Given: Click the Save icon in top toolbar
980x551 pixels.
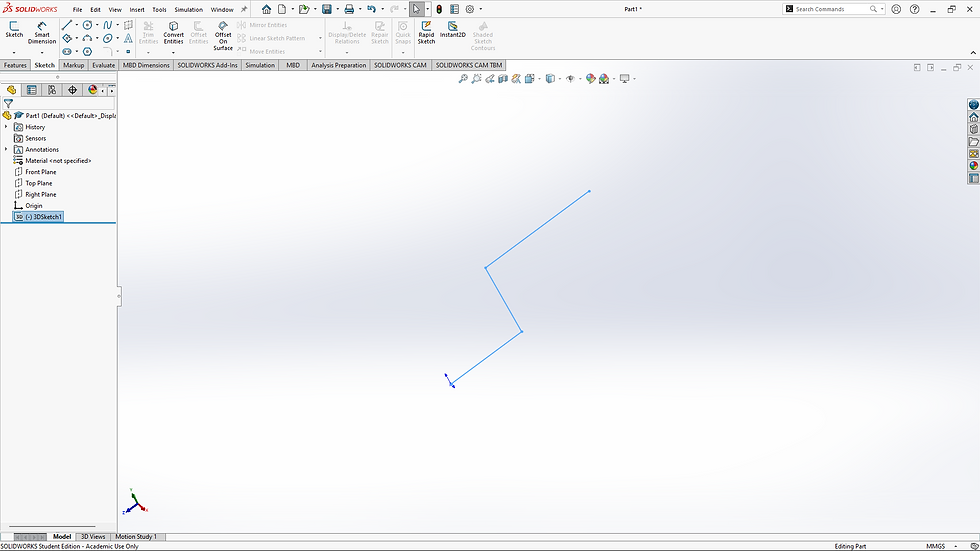Looking at the screenshot, I should tap(326, 9).
